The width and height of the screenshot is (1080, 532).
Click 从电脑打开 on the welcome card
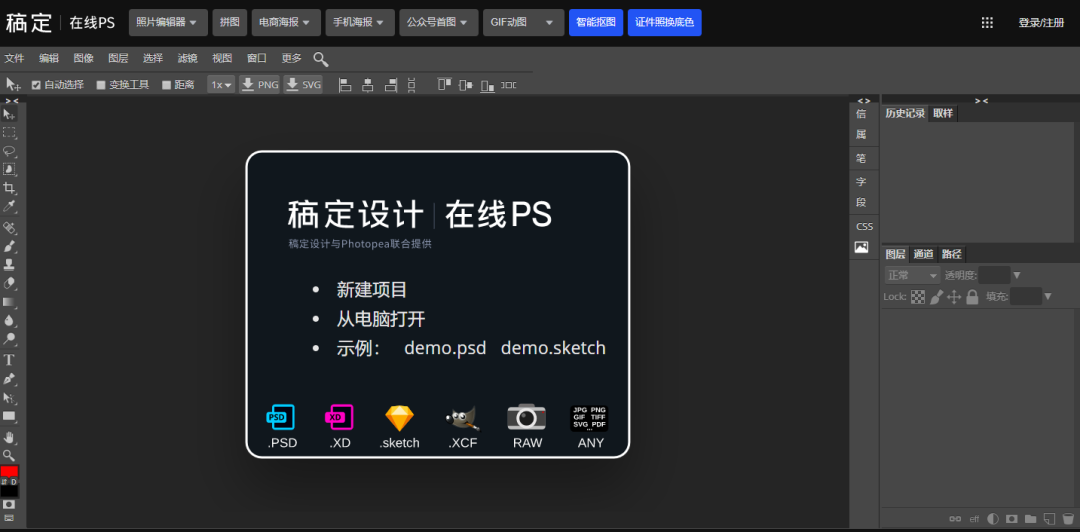point(380,319)
